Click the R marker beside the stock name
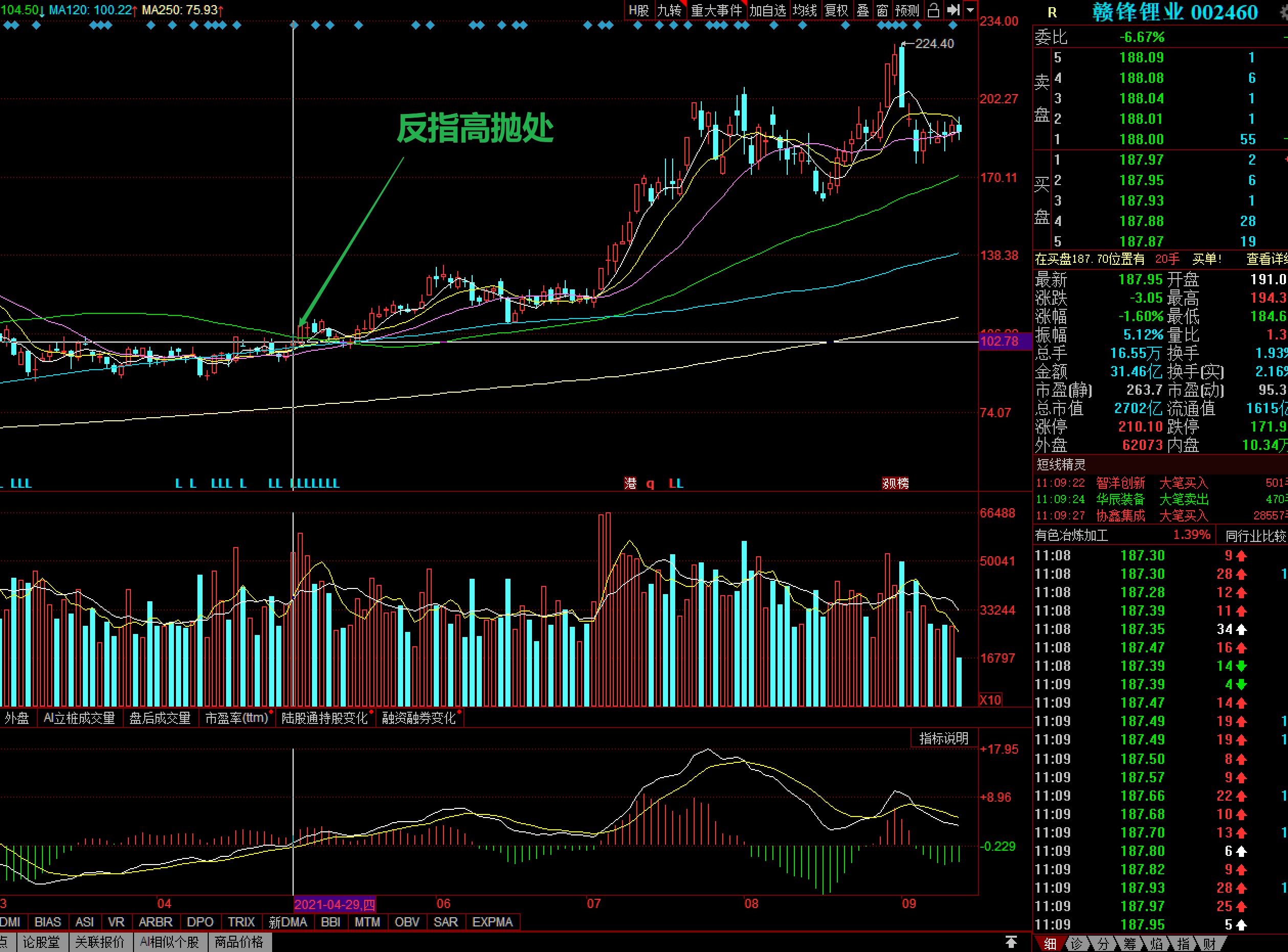The height and width of the screenshot is (952, 1288). (x=1052, y=13)
